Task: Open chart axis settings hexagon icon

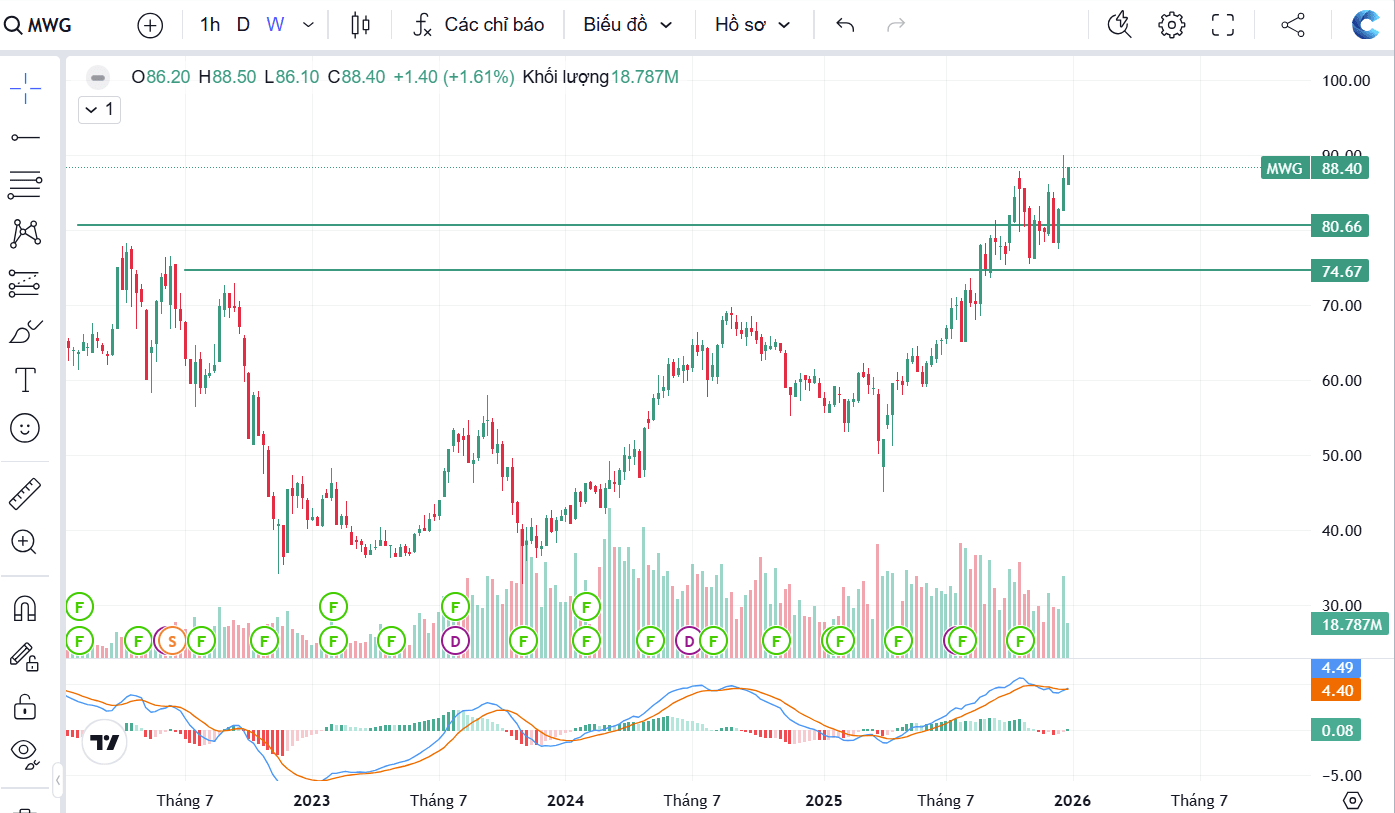Action: pyautogui.click(x=1352, y=801)
